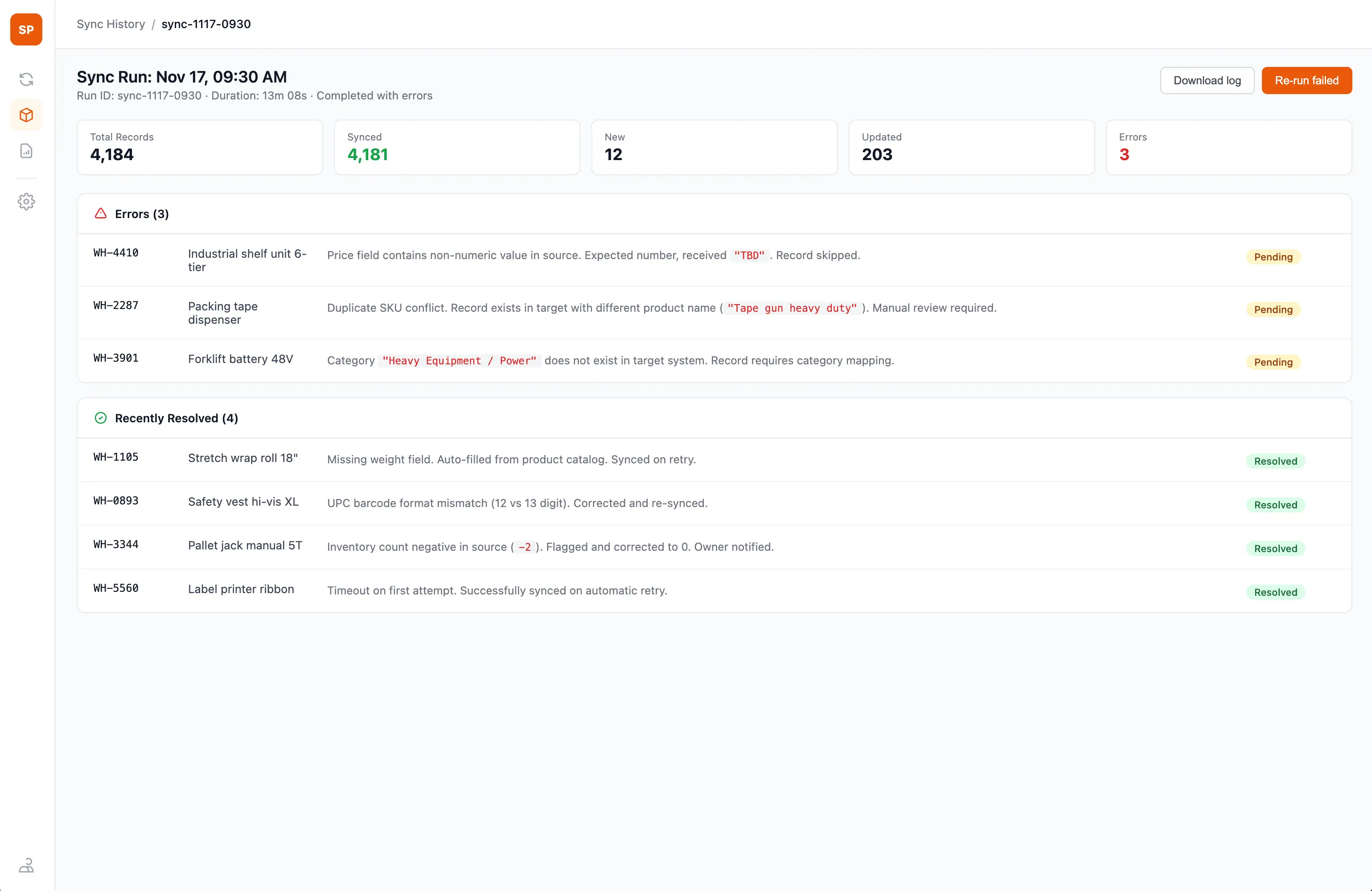Select the WH-4410 error row
The height and width of the screenshot is (891, 1372).
tap(714, 260)
